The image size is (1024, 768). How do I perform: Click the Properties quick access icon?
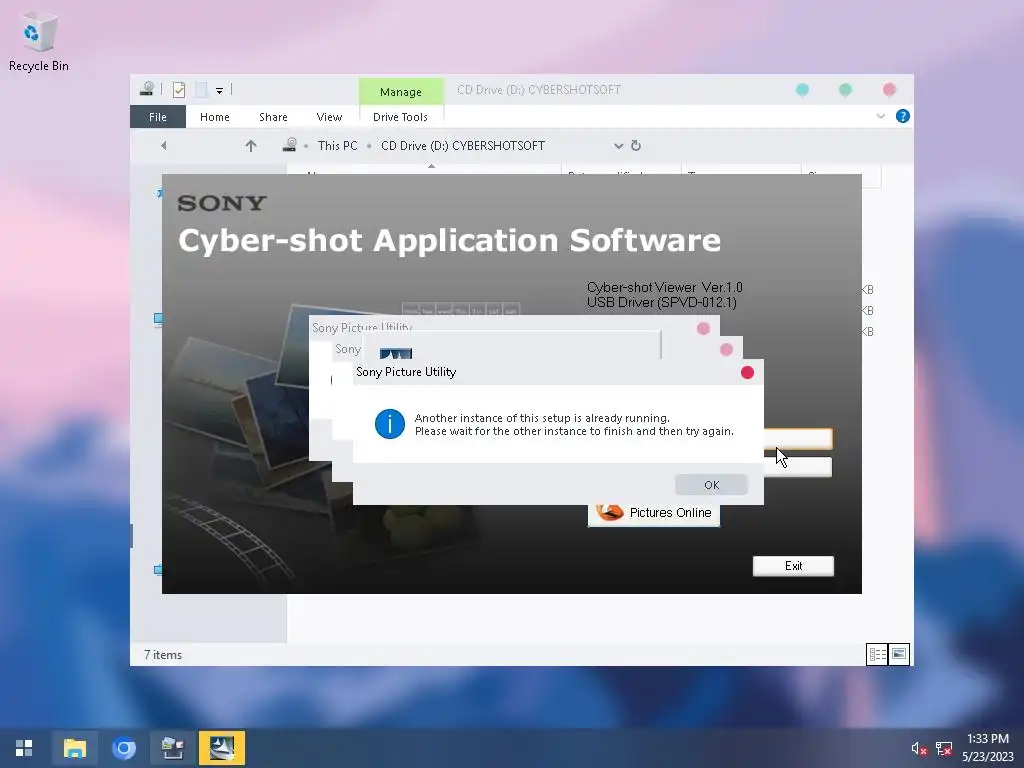(179, 89)
